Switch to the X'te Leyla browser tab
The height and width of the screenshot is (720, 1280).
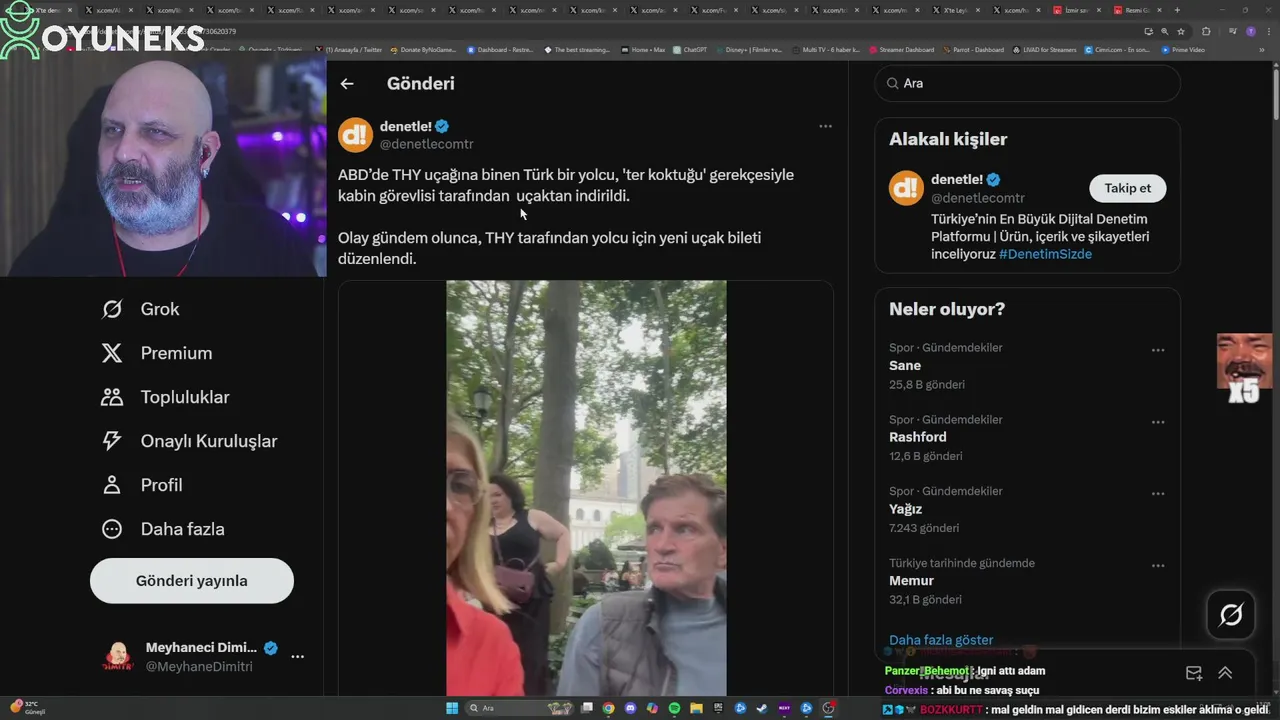tap(958, 10)
